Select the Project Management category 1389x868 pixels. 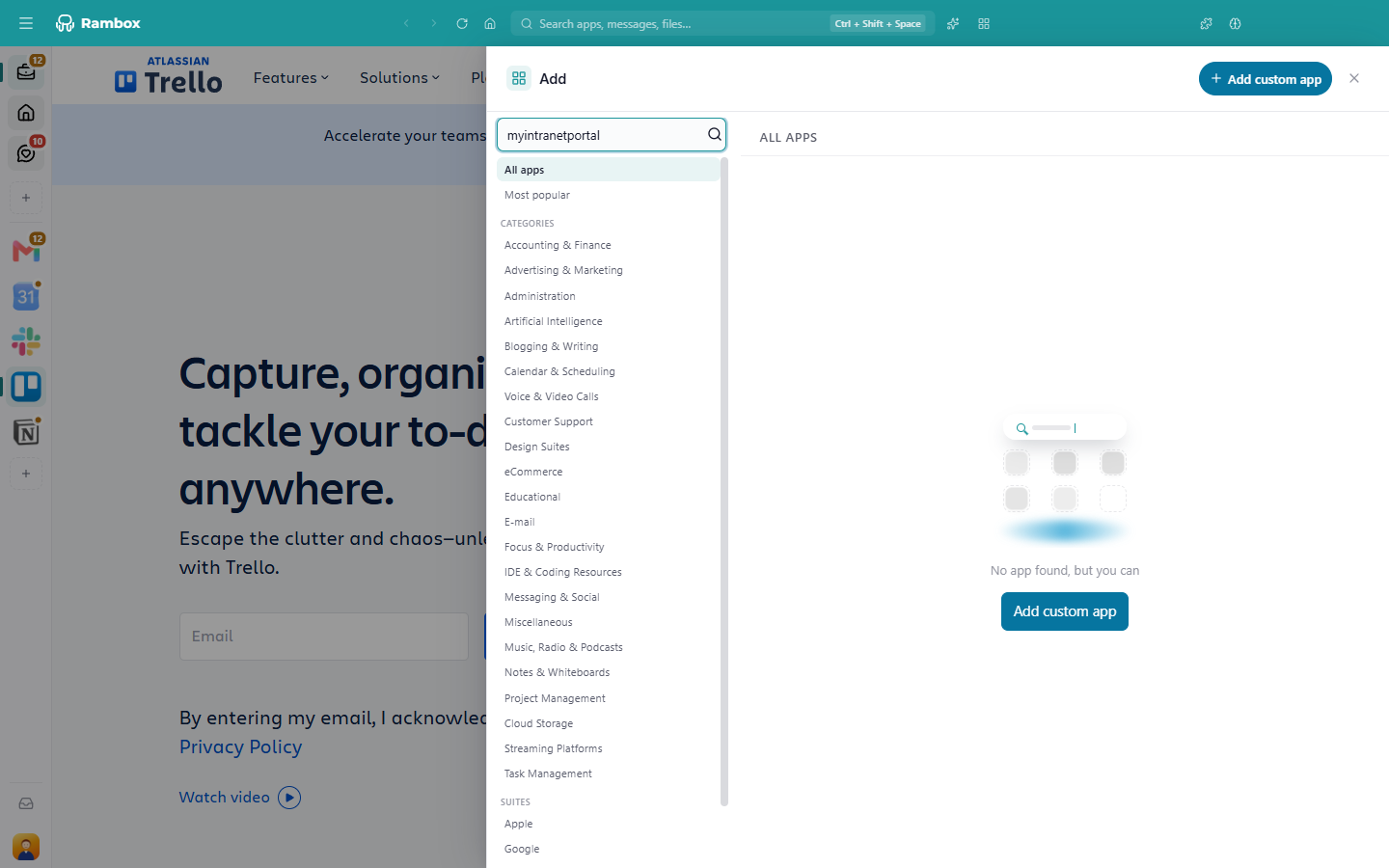click(609, 698)
